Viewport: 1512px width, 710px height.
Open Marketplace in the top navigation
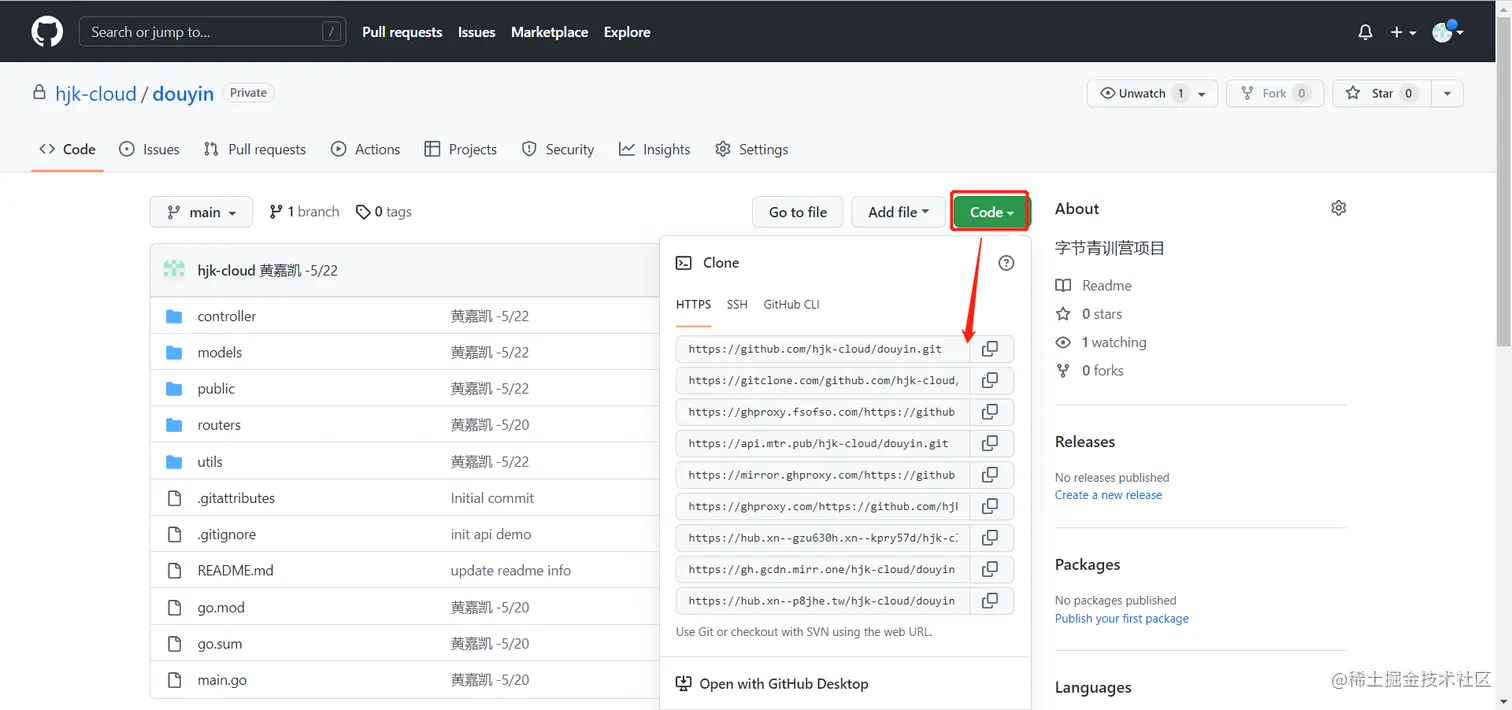[549, 32]
